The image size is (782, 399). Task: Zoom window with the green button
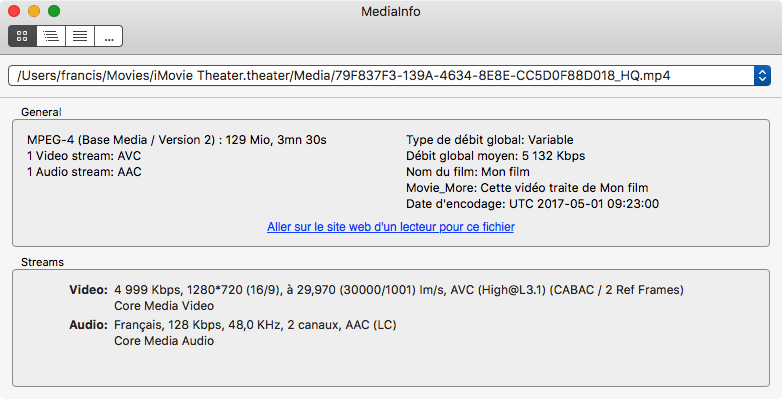click(54, 11)
